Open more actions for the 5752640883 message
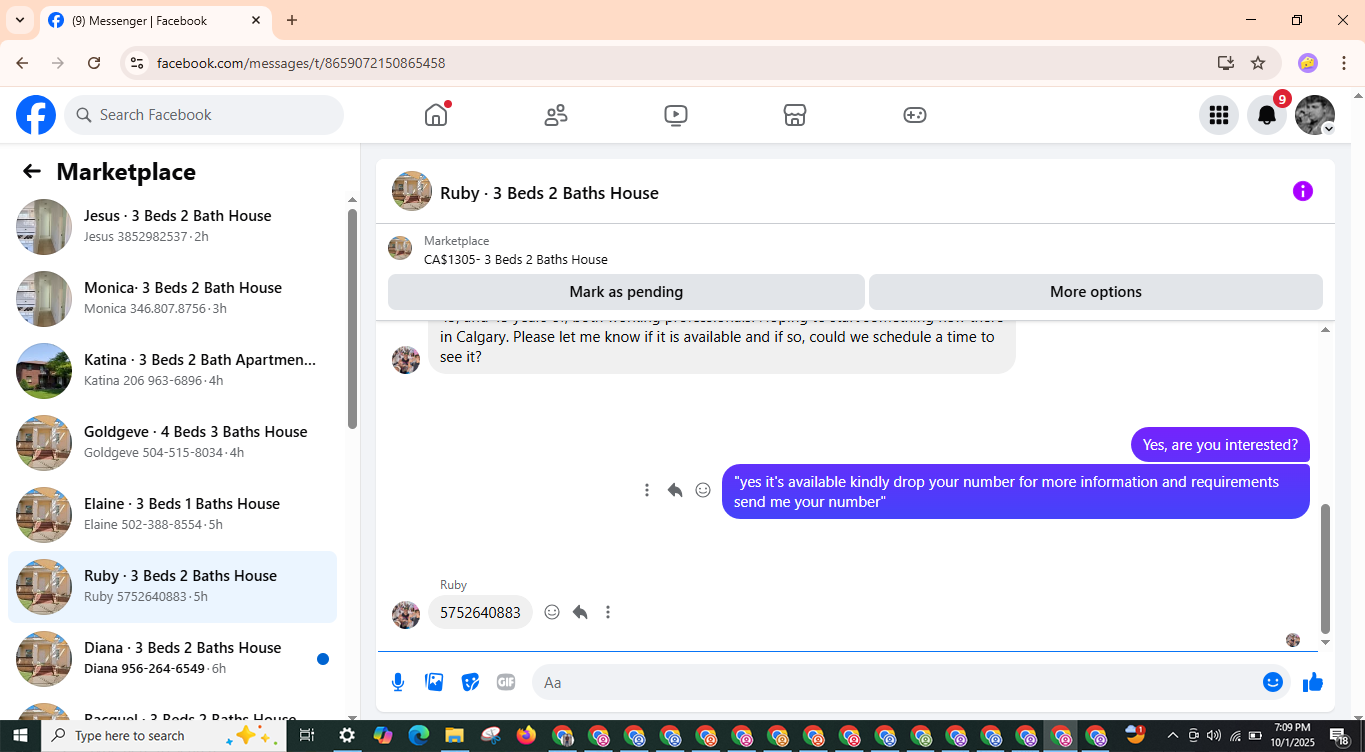Image resolution: width=1365 pixels, height=752 pixels. (x=608, y=612)
